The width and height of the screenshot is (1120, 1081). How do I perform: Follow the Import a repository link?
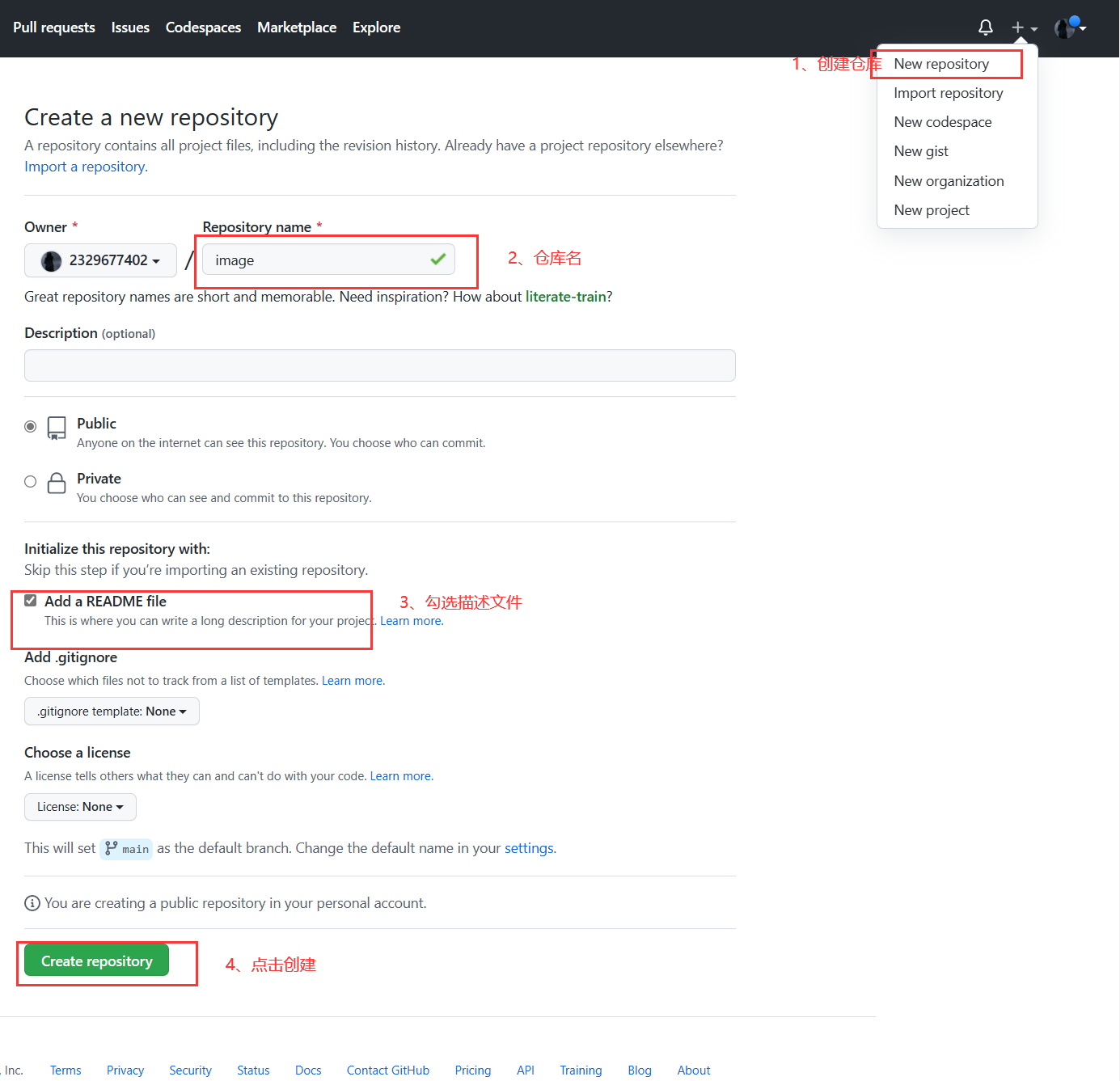(x=86, y=167)
